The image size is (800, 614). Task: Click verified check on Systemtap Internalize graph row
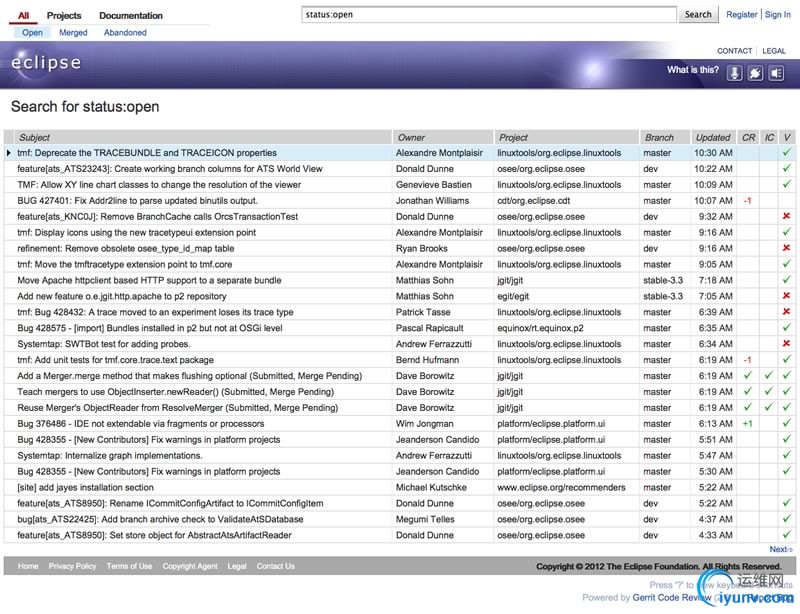point(787,455)
